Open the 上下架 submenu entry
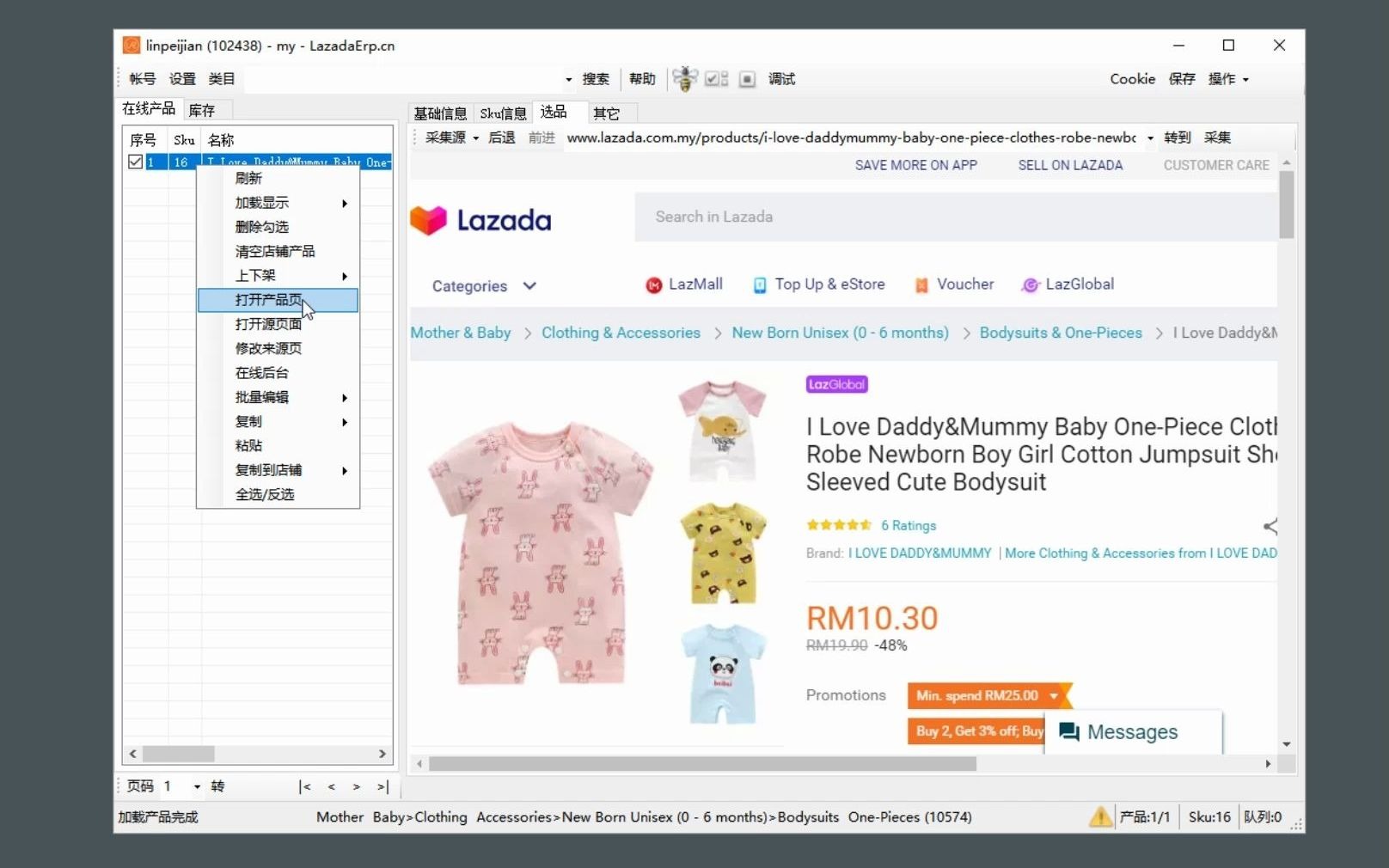Viewport: 1389px width, 868px height. click(278, 276)
